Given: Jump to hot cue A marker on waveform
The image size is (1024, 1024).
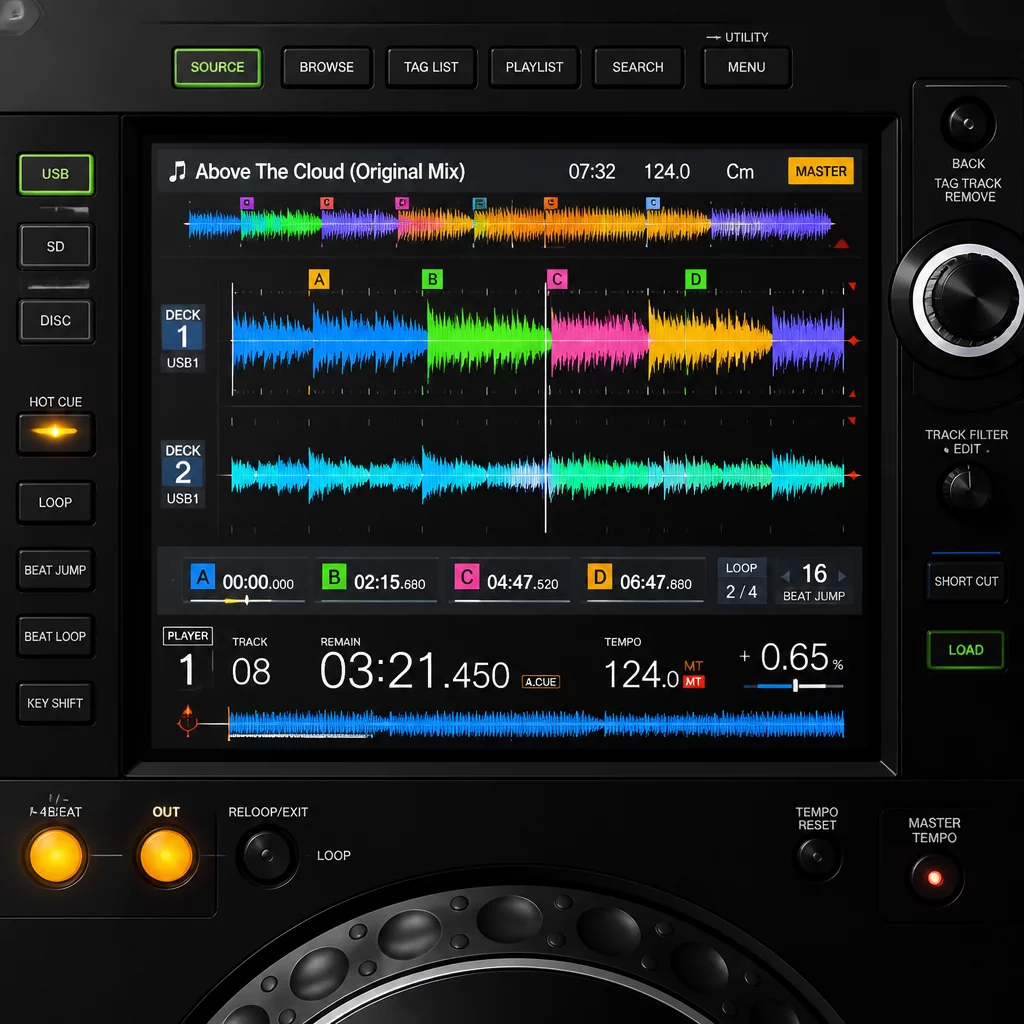Looking at the screenshot, I should (x=319, y=280).
